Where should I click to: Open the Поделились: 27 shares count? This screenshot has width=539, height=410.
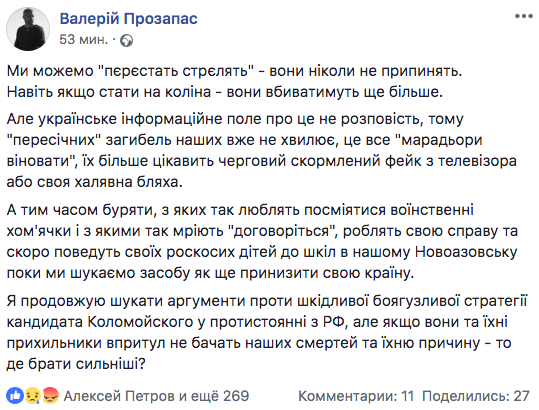pos(476,396)
